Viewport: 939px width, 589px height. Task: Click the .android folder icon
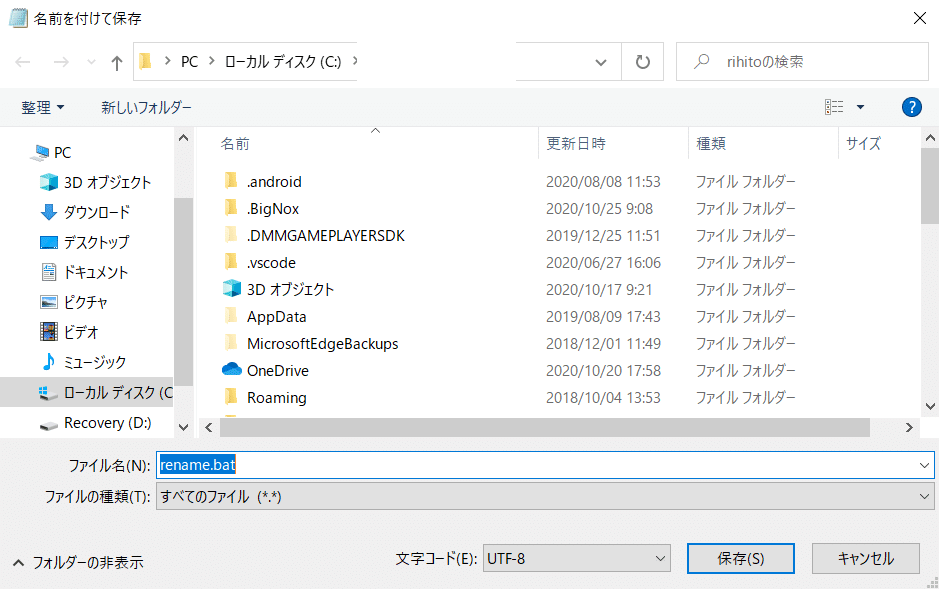[x=231, y=181]
